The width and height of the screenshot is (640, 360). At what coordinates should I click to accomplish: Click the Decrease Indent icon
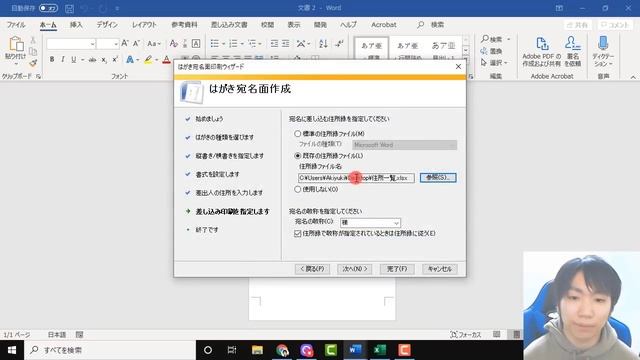(274, 43)
